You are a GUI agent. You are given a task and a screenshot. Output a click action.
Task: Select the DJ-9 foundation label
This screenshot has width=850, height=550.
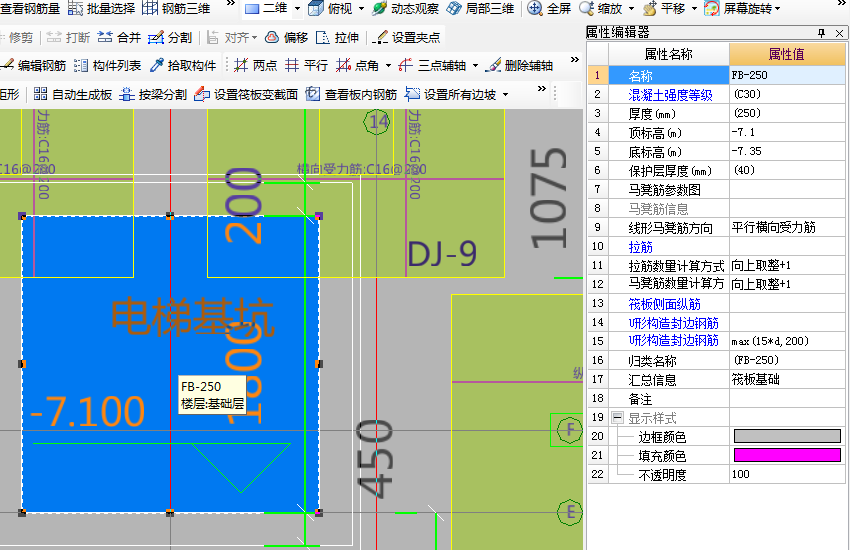[442, 254]
